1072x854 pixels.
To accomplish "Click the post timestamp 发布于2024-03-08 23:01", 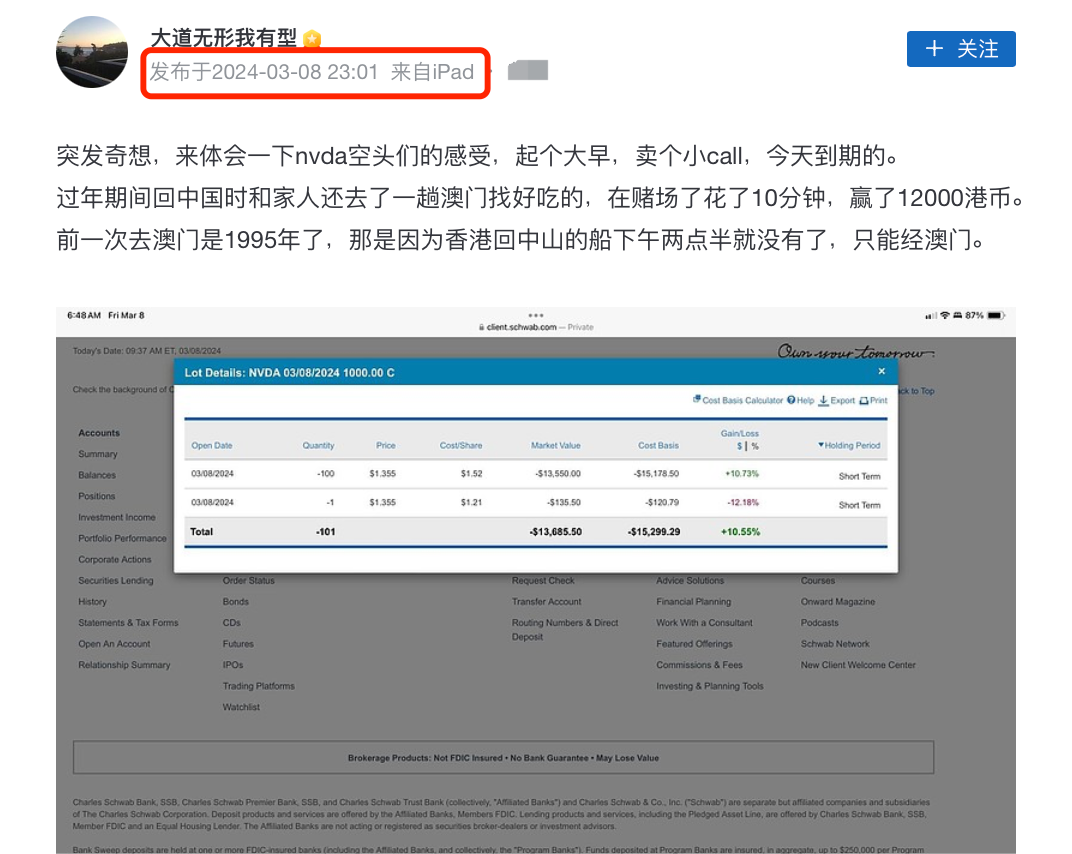I will [x=264, y=72].
